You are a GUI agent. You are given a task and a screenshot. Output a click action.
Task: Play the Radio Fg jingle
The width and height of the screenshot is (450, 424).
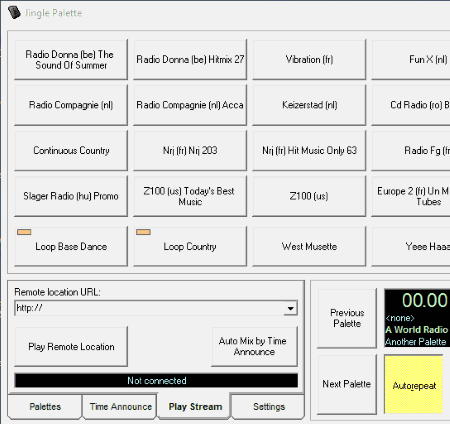411,151
